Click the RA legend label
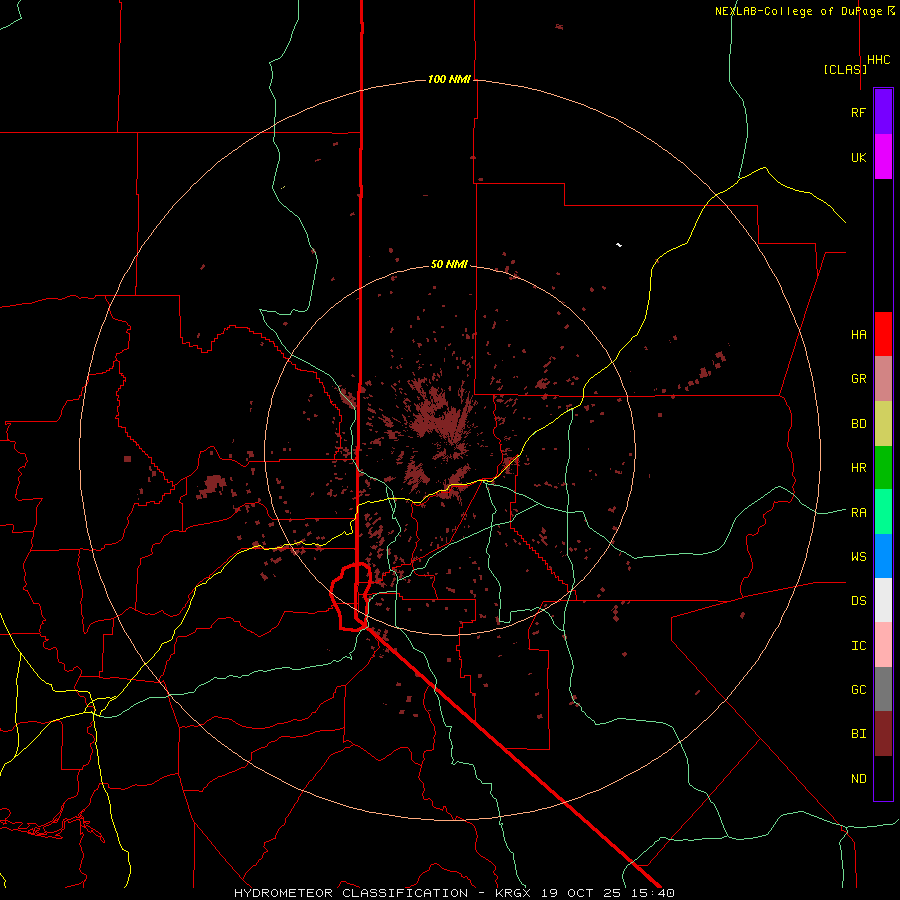This screenshot has width=900, height=900. (858, 513)
